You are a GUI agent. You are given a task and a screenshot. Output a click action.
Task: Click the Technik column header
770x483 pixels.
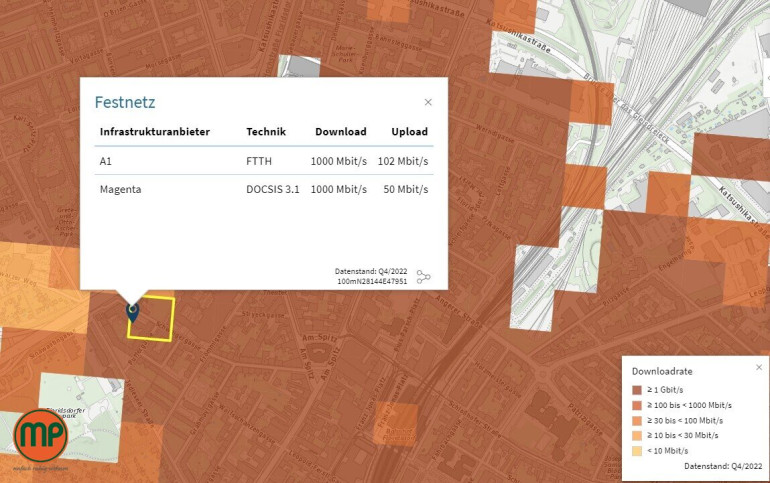pos(266,132)
